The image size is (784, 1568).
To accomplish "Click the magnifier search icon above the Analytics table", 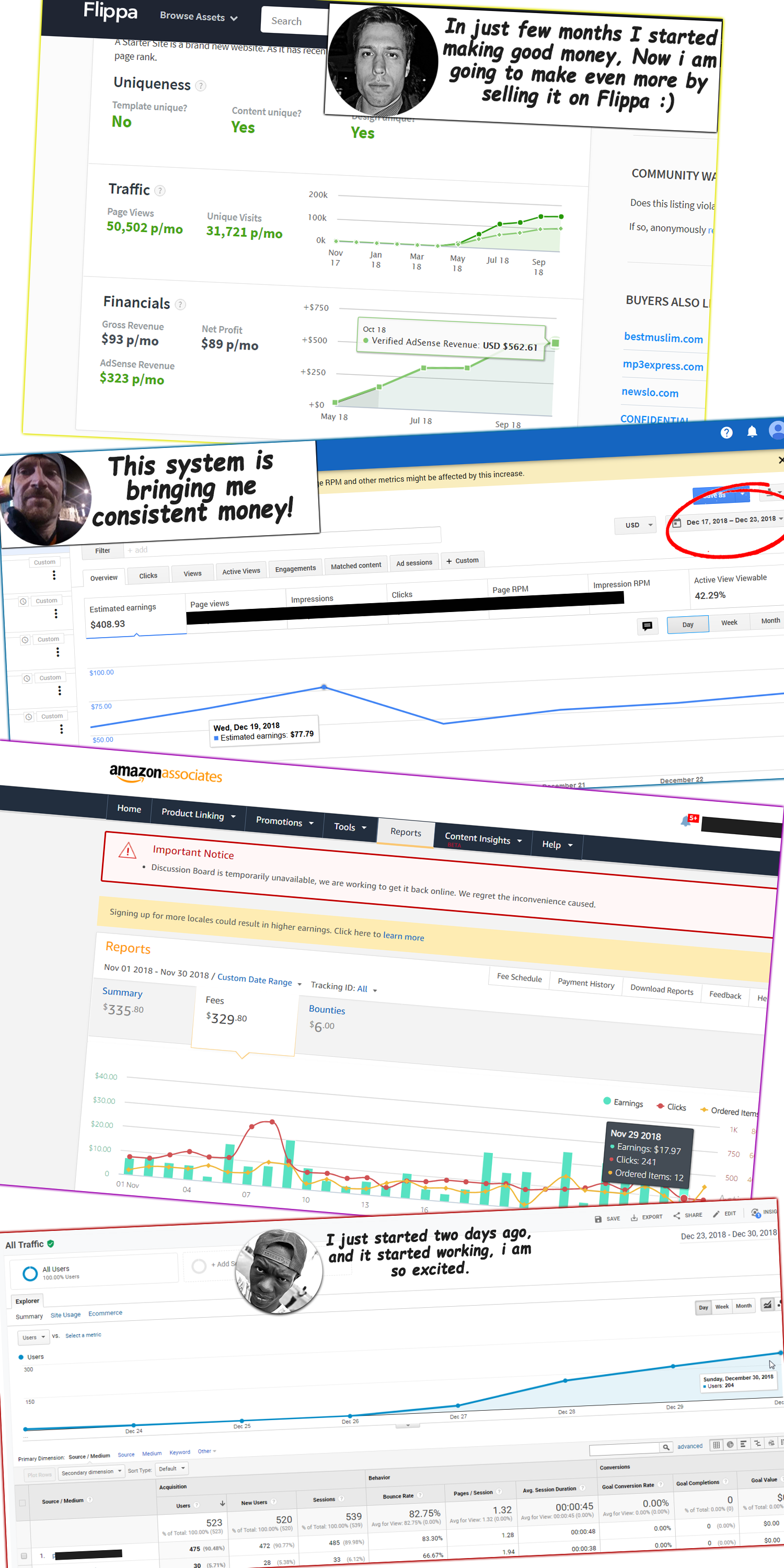I will pyautogui.click(x=666, y=1447).
